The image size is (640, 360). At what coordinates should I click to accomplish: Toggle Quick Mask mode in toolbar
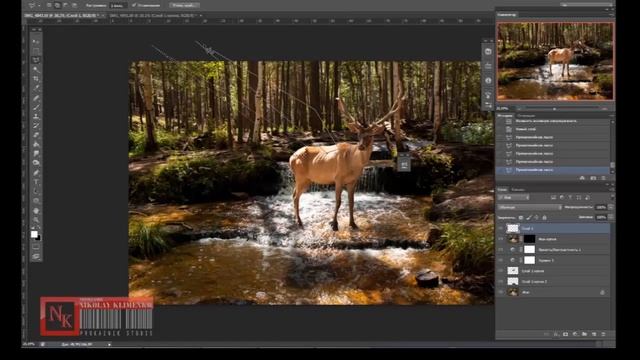[36, 247]
